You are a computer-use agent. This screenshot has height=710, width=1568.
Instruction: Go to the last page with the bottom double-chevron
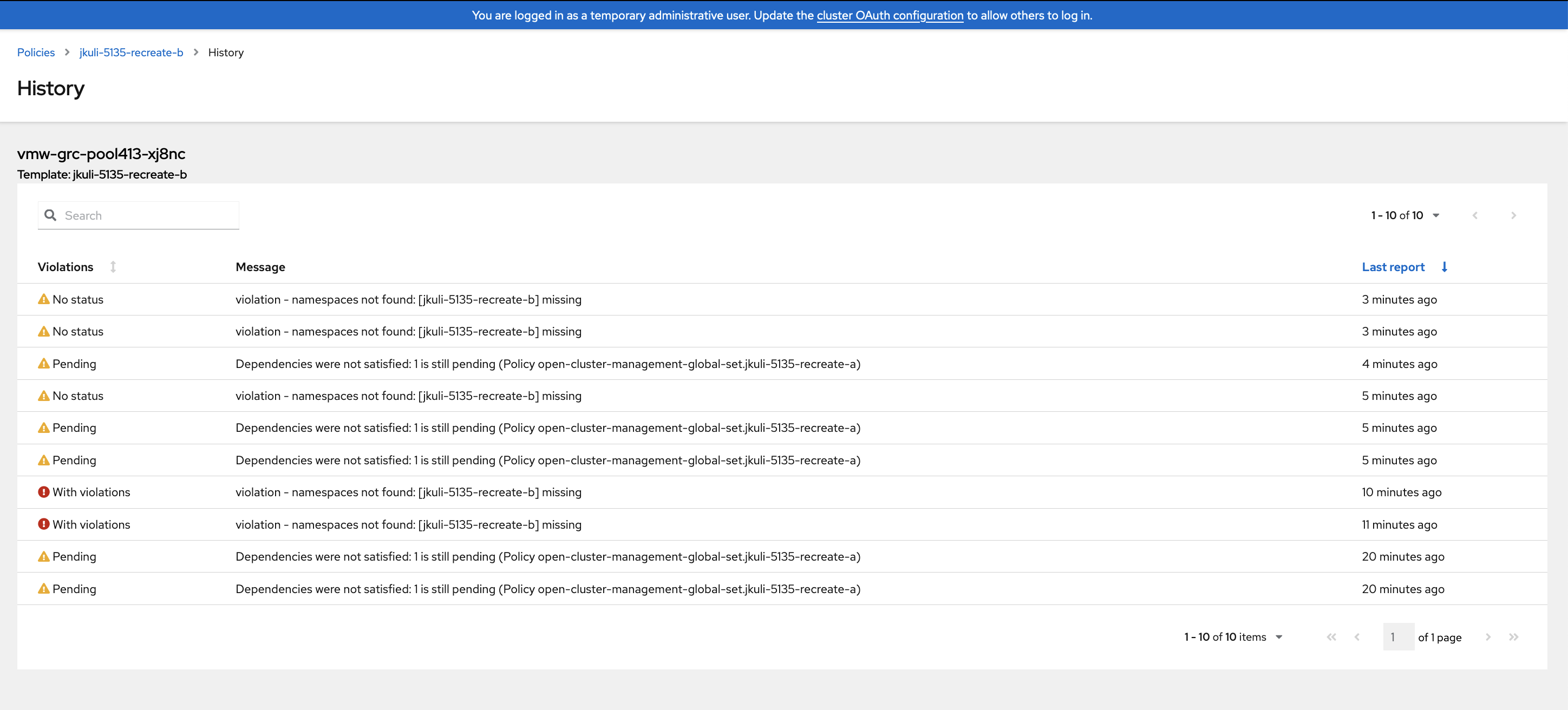1513,637
